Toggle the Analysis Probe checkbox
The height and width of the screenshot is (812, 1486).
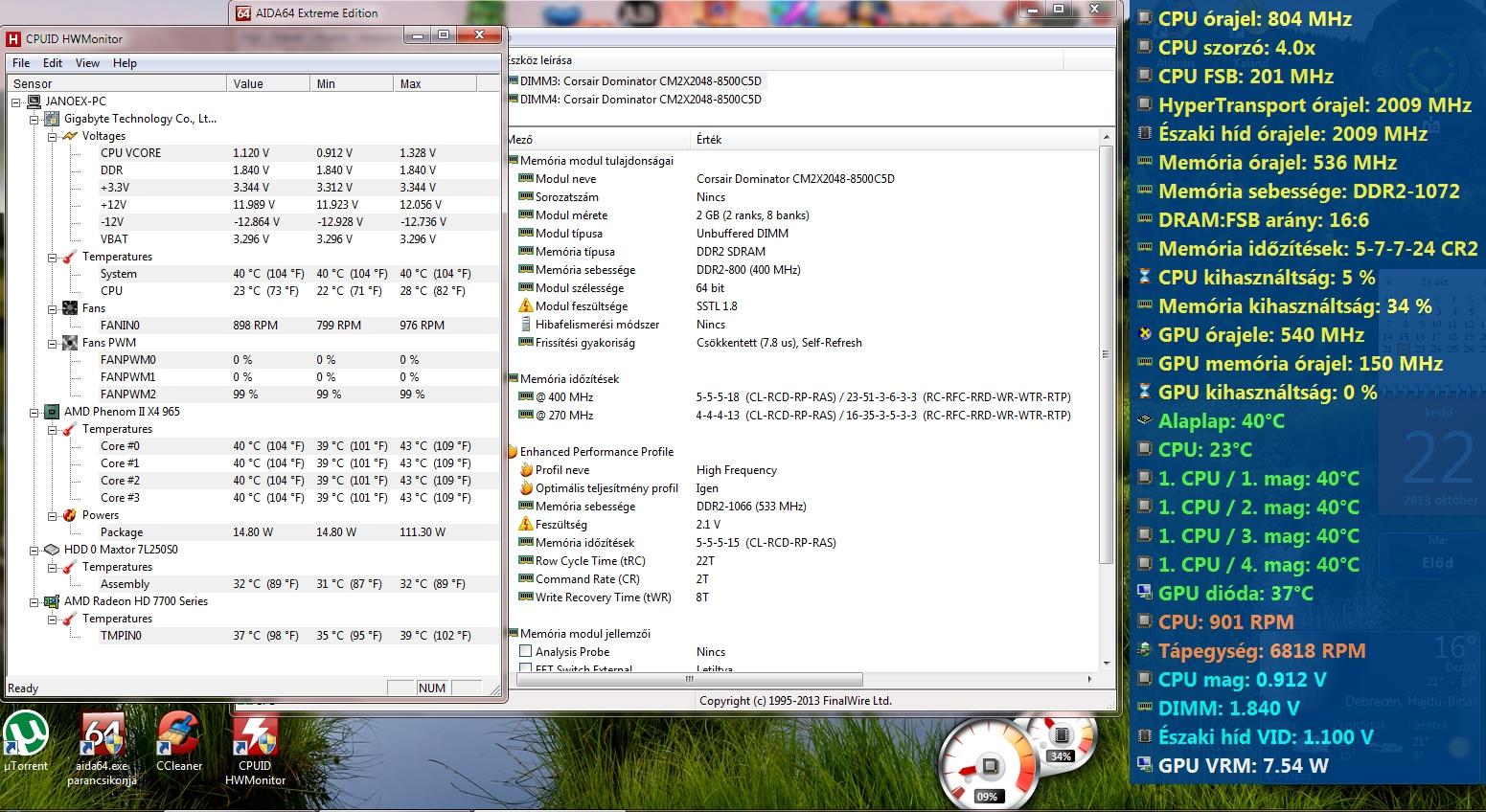tap(525, 652)
